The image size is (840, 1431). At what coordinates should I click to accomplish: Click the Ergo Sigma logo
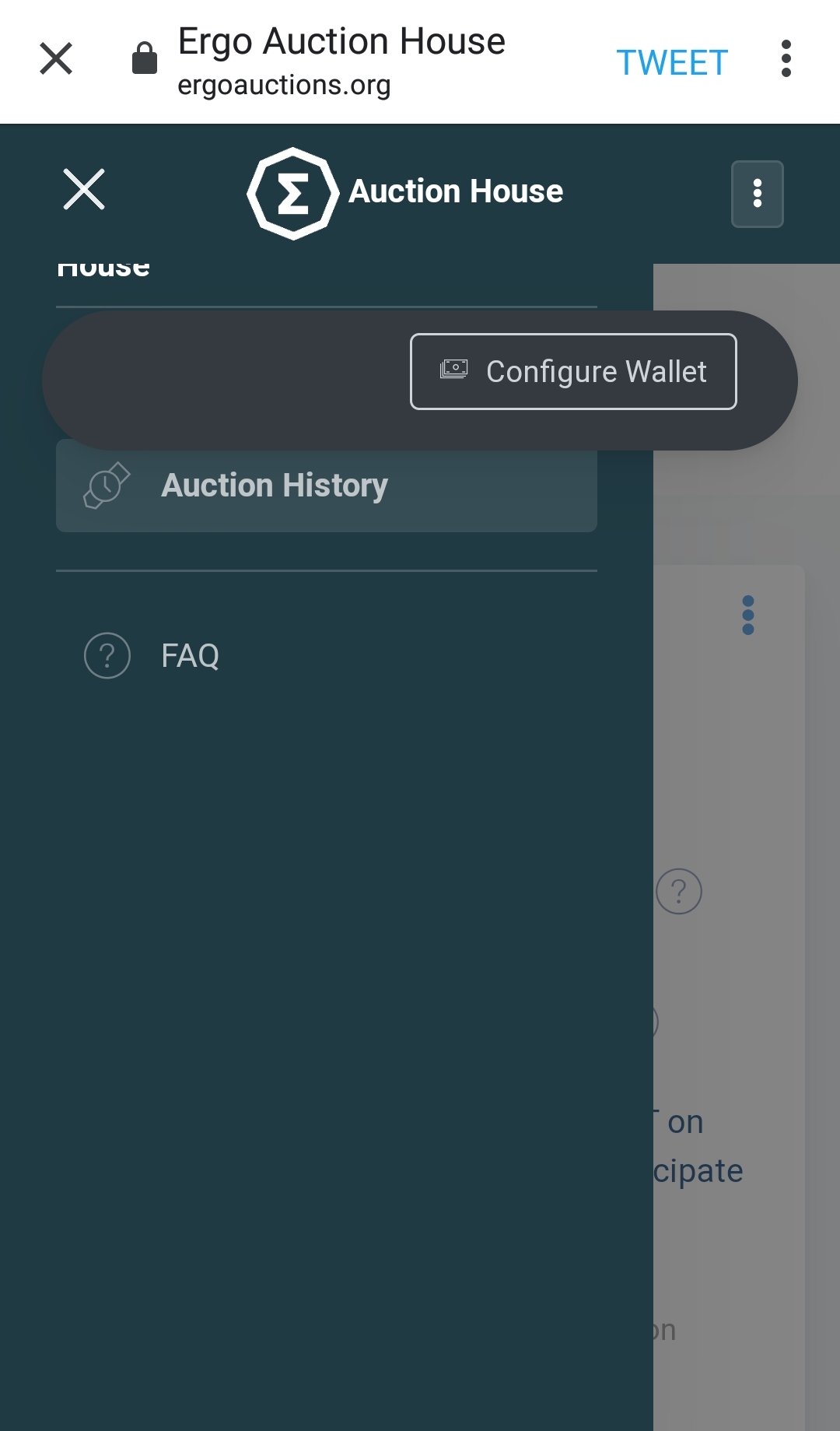pos(292,190)
